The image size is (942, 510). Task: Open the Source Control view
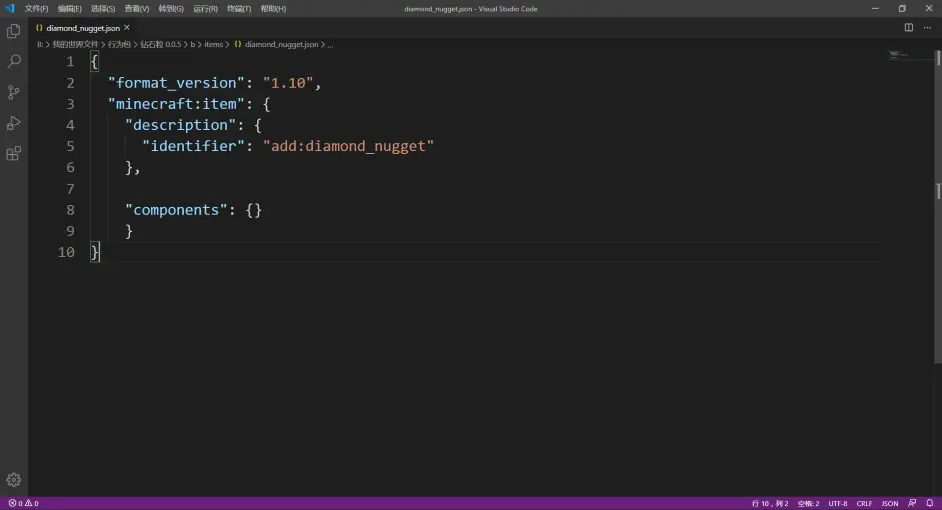pyautogui.click(x=13, y=92)
